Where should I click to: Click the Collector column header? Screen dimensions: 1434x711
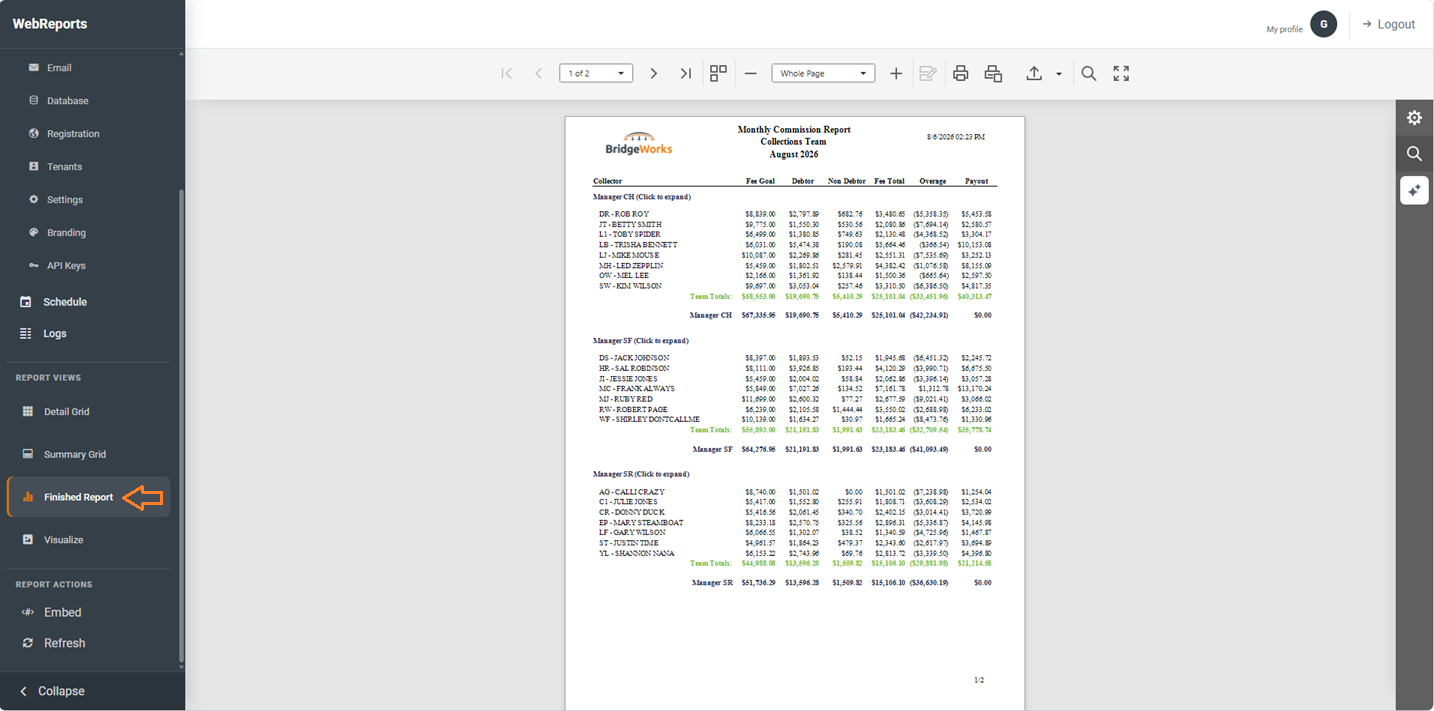pos(608,181)
